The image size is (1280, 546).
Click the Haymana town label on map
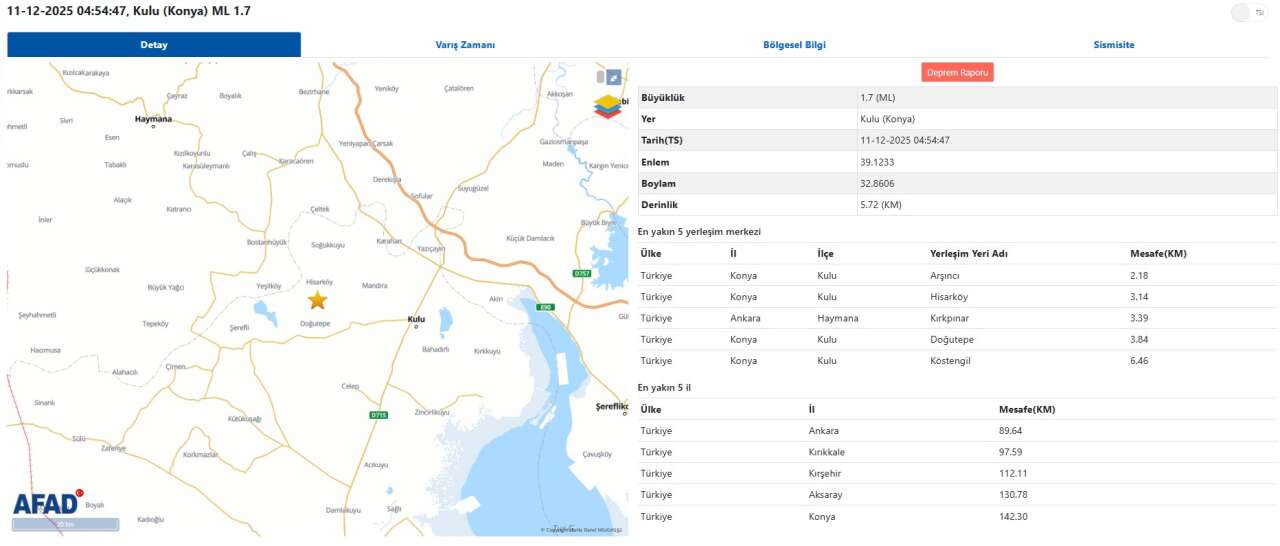(x=154, y=119)
